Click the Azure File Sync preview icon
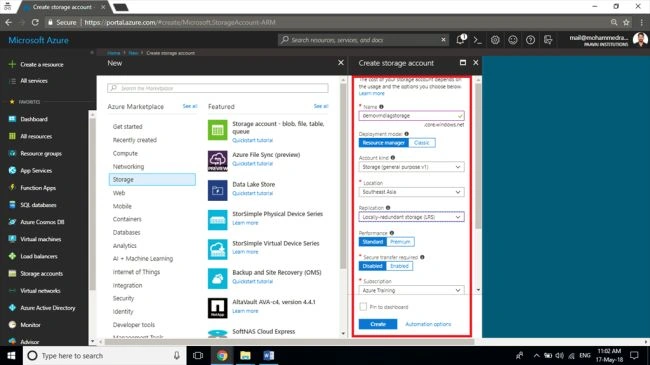The width and height of the screenshot is (650, 365). click(x=218, y=161)
